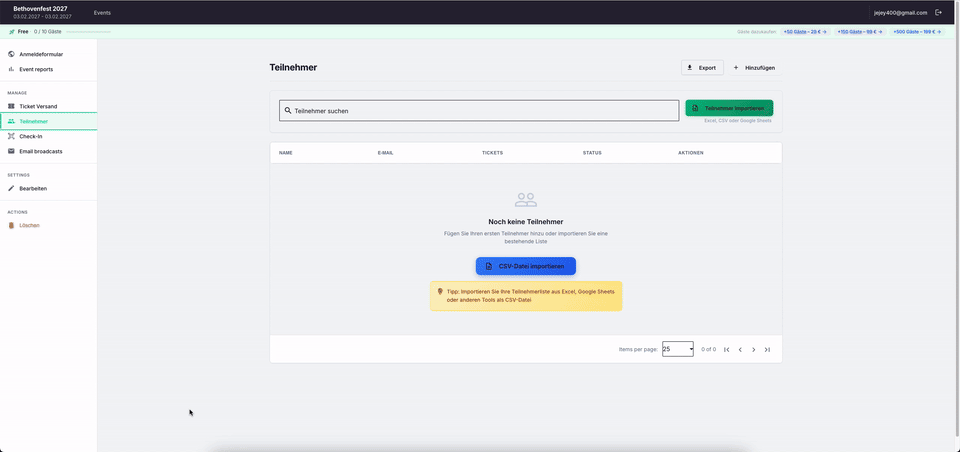Focus the Teilnehmer suchen search field
960x452 pixels.
click(x=480, y=111)
